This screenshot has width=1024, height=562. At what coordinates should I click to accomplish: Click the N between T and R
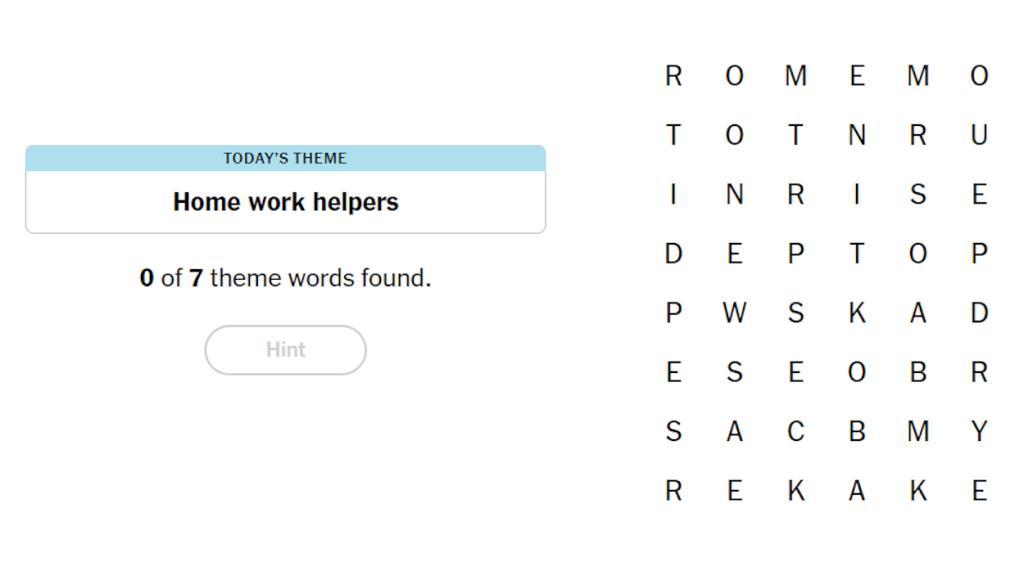coord(857,135)
